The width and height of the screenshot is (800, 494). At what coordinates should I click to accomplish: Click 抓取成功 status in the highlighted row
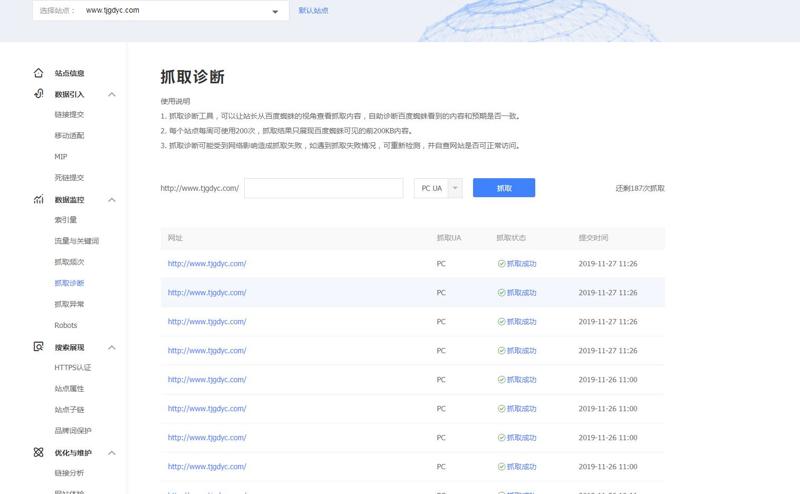click(x=521, y=292)
